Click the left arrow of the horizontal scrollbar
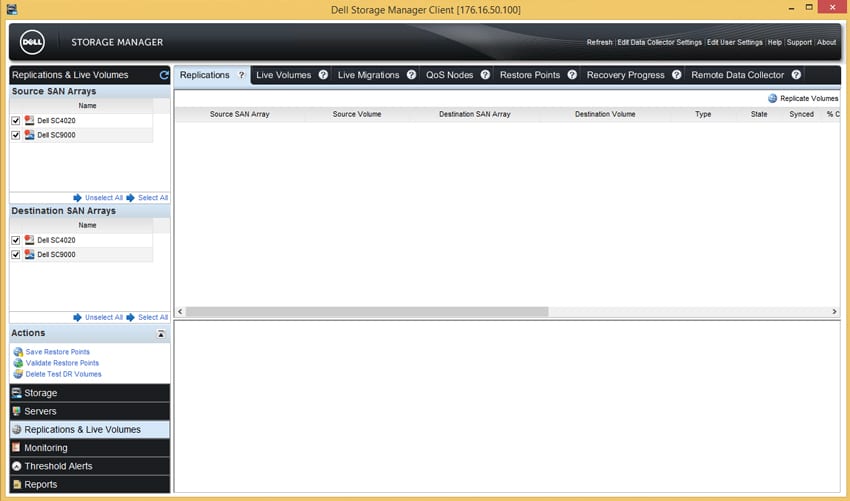 [x=181, y=311]
